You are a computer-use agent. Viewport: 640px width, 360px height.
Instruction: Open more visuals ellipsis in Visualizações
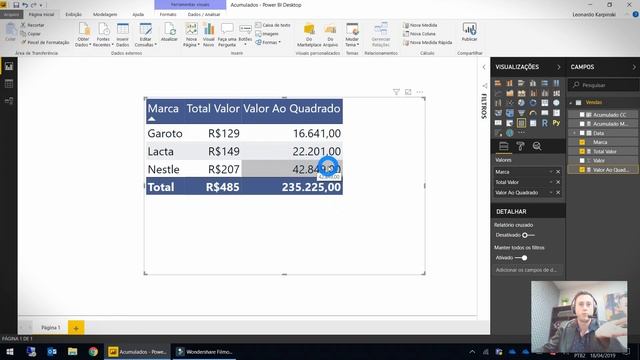pyautogui.click(x=521, y=133)
